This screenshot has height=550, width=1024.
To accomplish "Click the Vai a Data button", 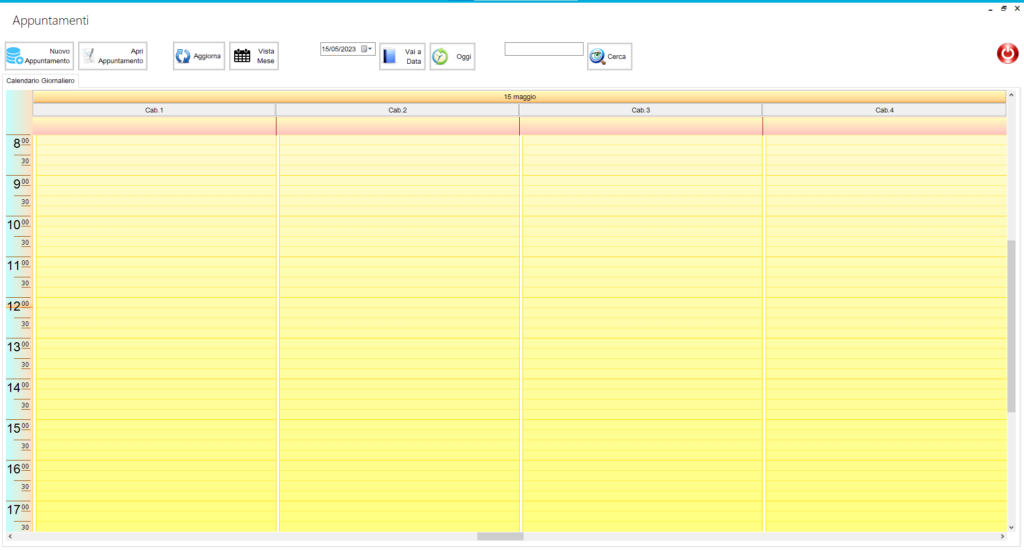I will pos(402,56).
